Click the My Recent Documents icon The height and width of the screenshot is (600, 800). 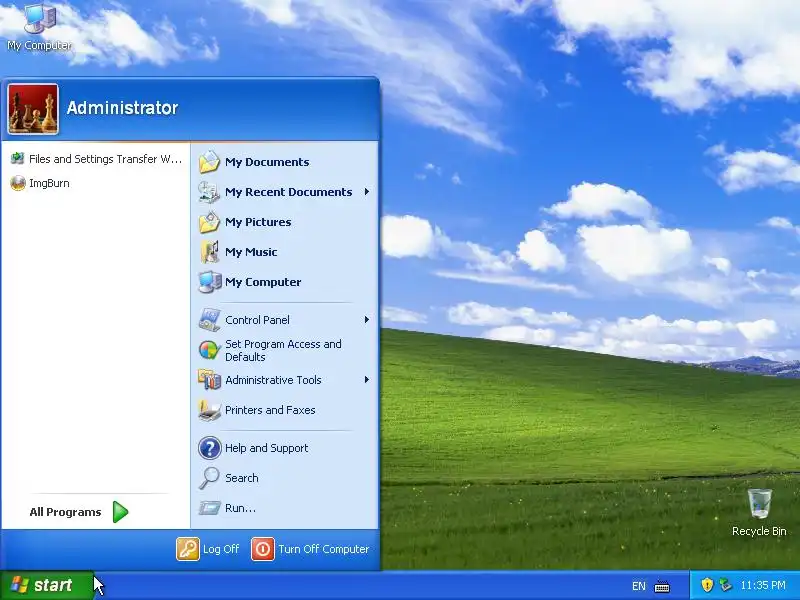coord(209,192)
